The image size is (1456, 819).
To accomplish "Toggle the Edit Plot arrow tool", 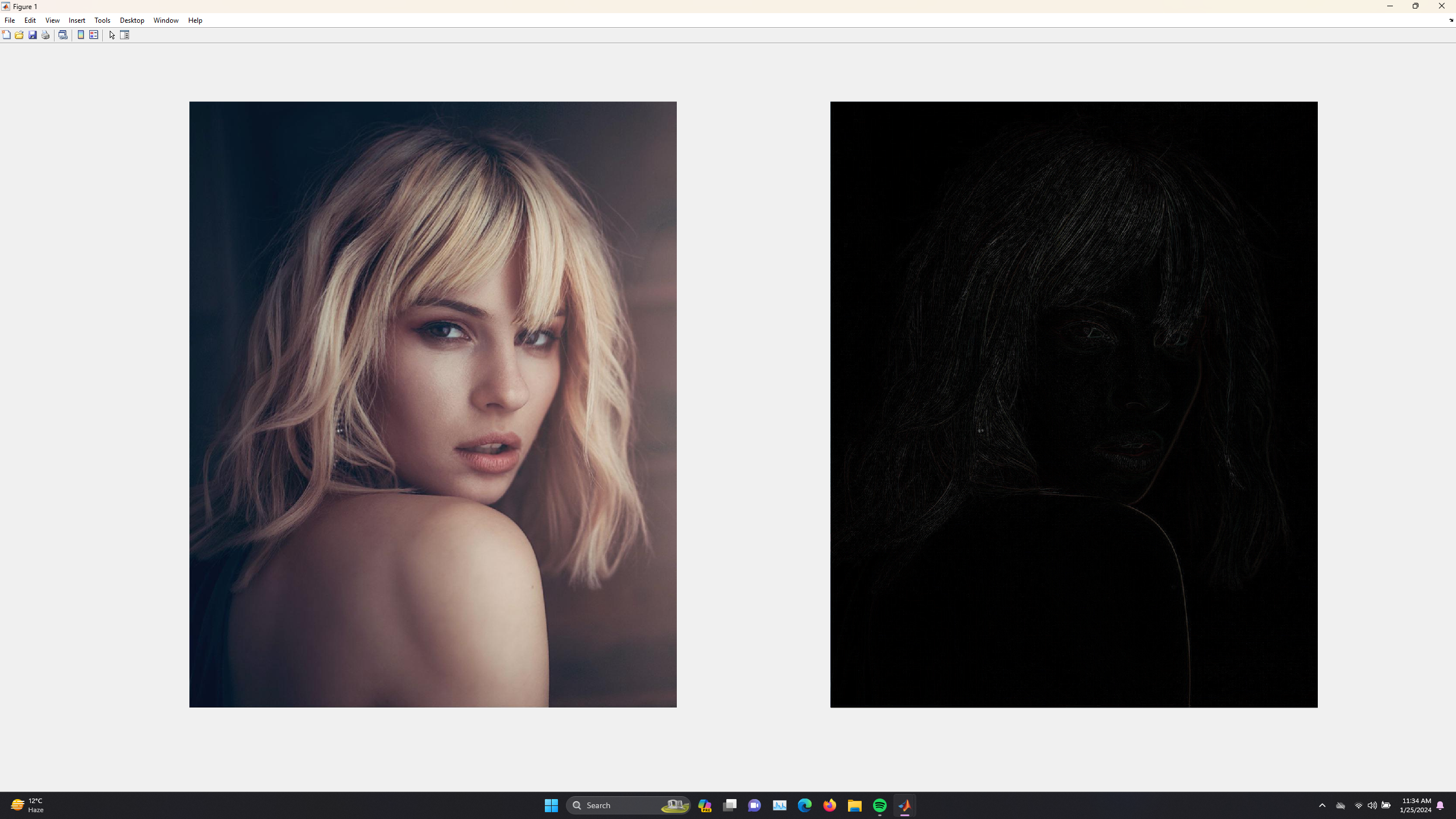I will coord(112,35).
